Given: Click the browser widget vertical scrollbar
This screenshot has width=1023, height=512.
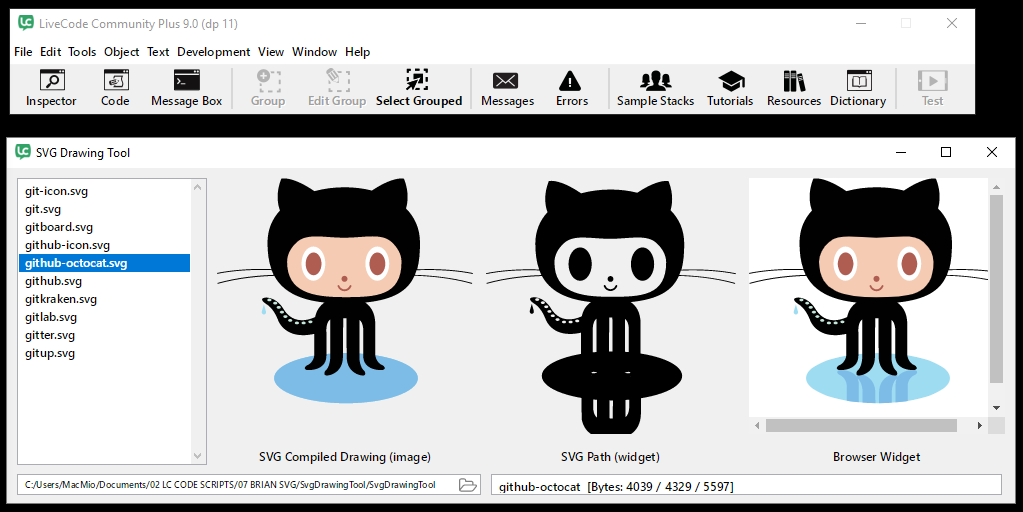Looking at the screenshot, I should tap(996, 288).
